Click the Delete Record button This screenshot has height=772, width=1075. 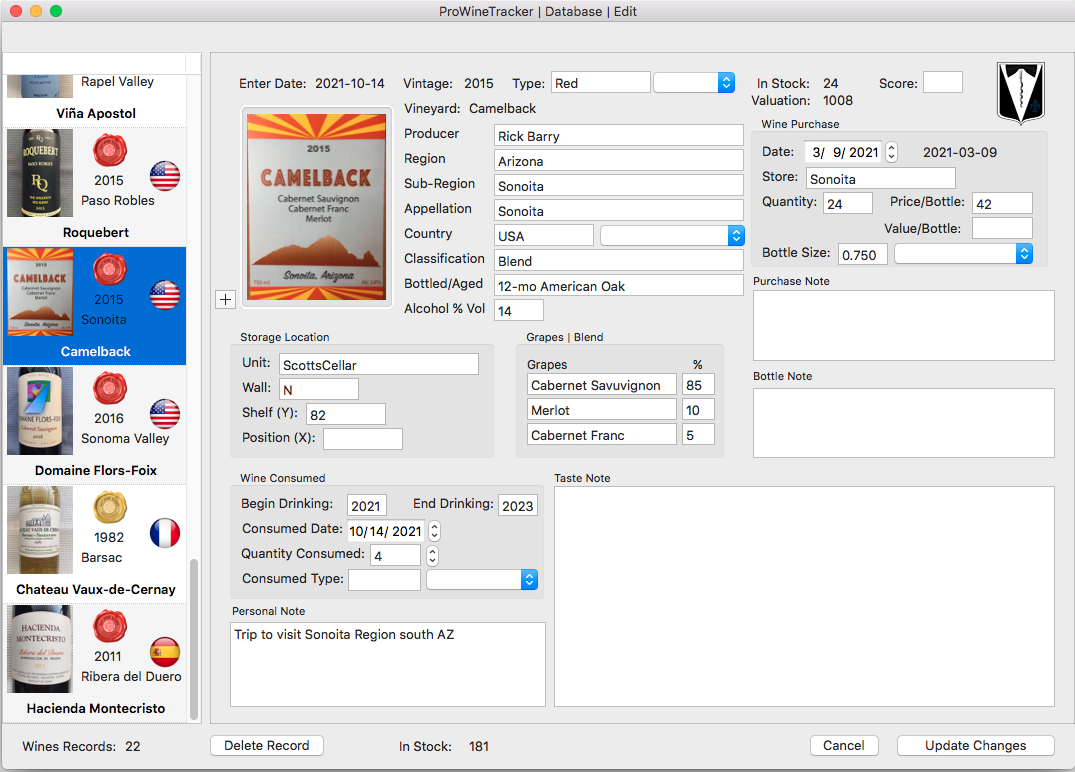(267, 745)
